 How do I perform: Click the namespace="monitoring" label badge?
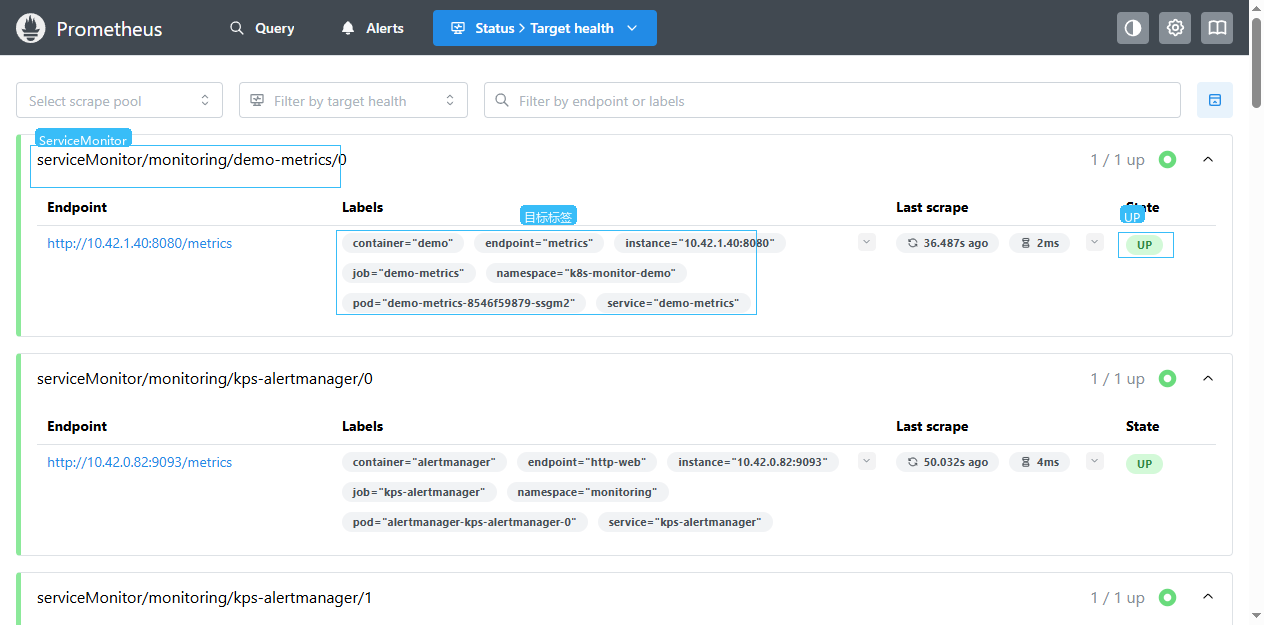click(x=588, y=492)
